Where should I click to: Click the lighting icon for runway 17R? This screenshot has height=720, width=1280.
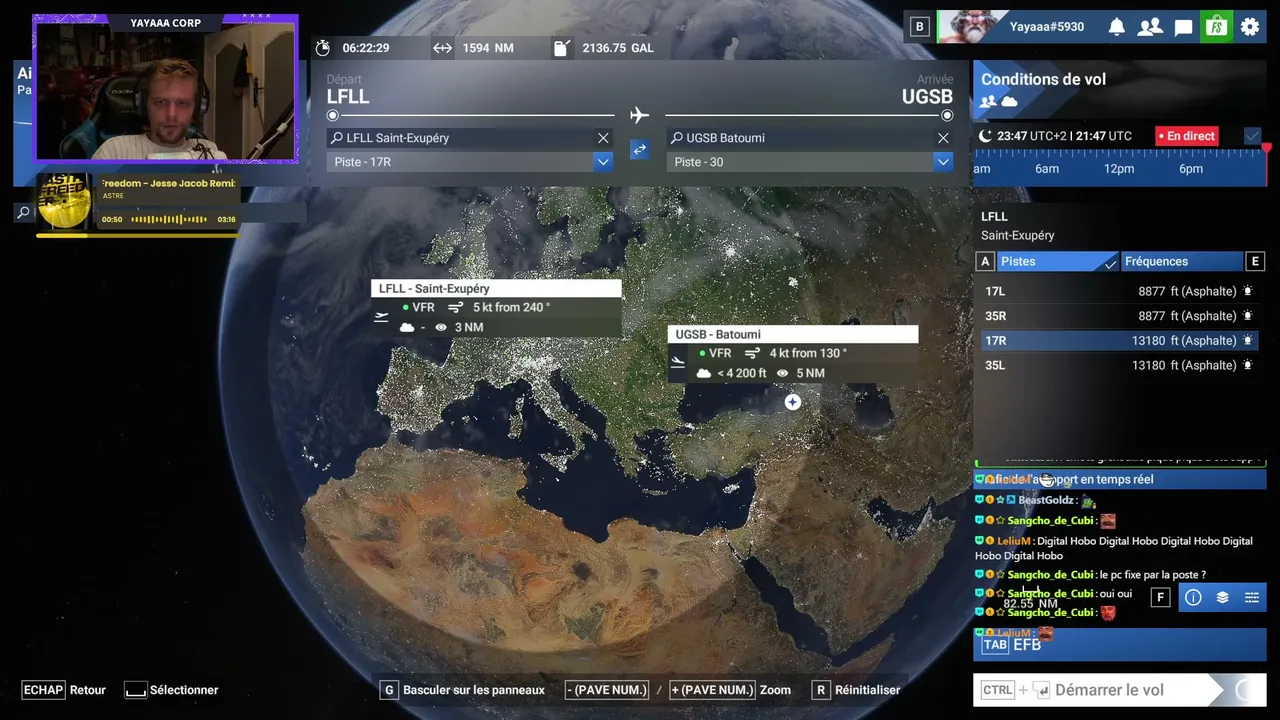(1247, 340)
